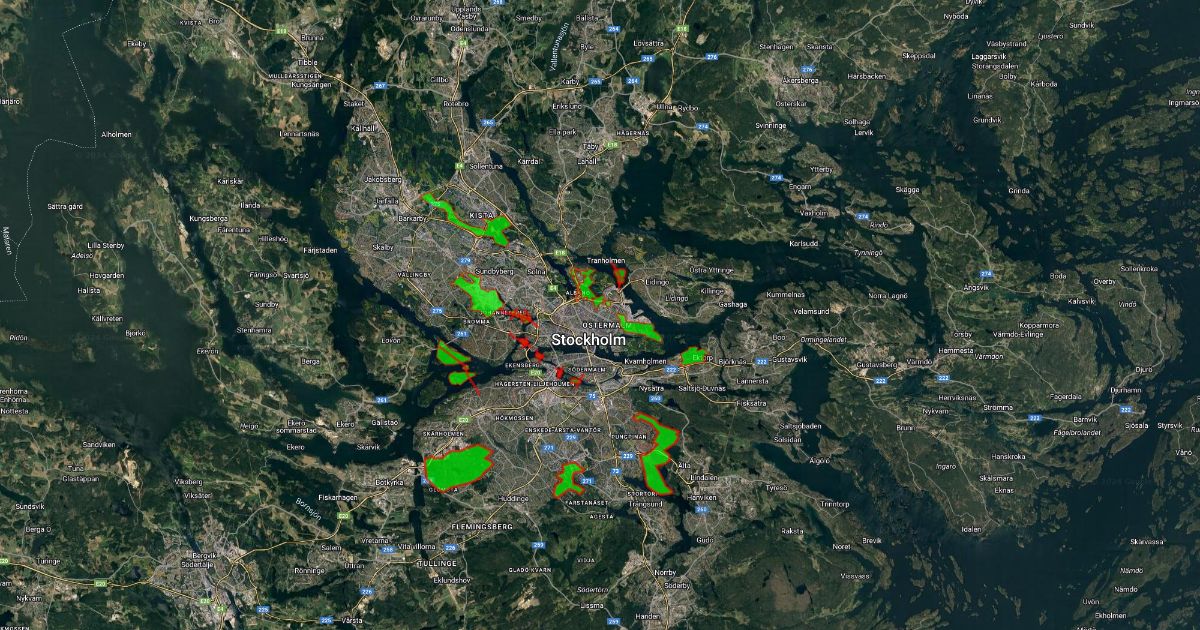The width and height of the screenshot is (1200, 630).
Task: Click the E4 highway shield near Kista
Action: coord(459,165)
